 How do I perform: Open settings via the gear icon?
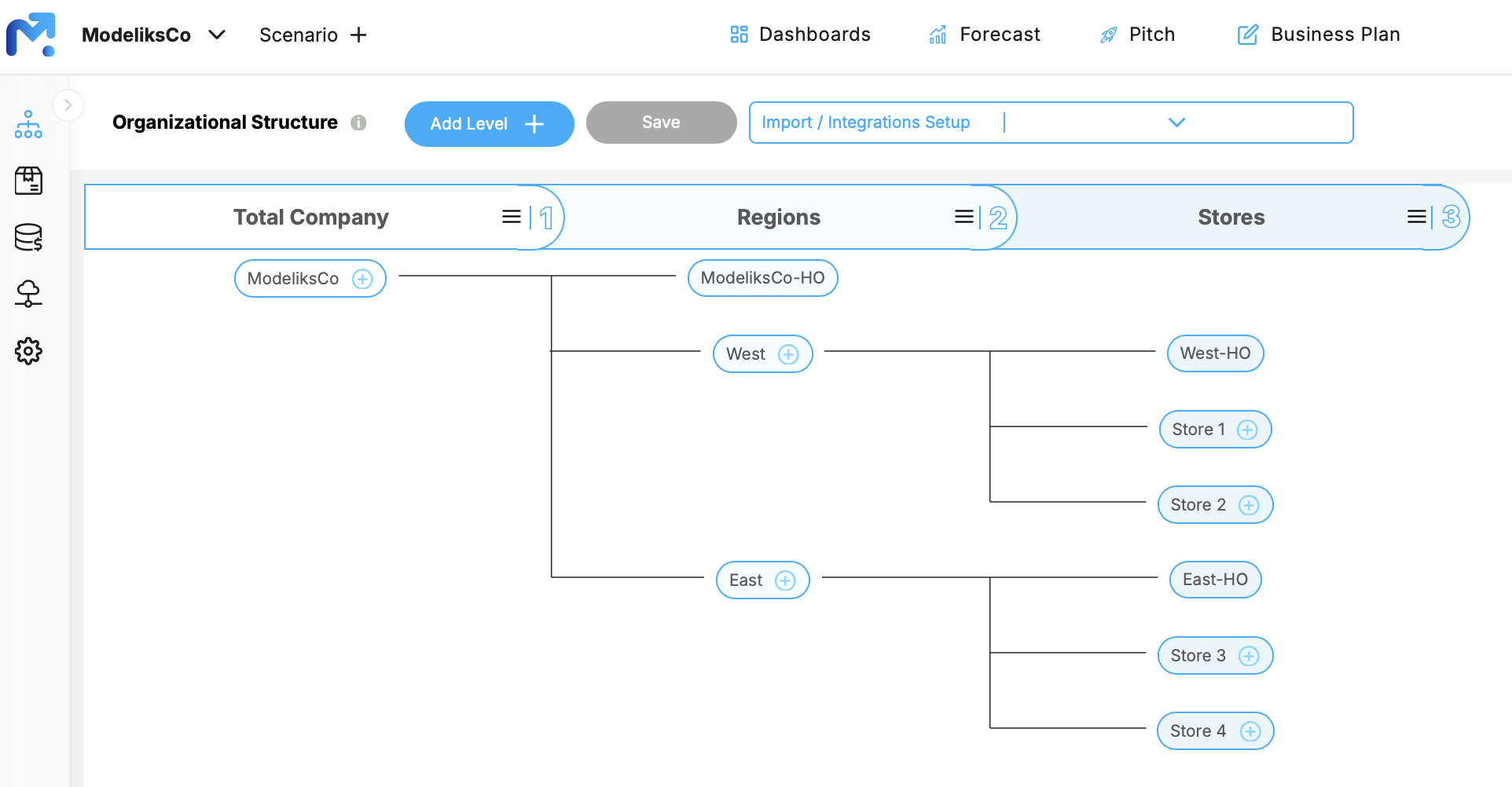tap(28, 351)
